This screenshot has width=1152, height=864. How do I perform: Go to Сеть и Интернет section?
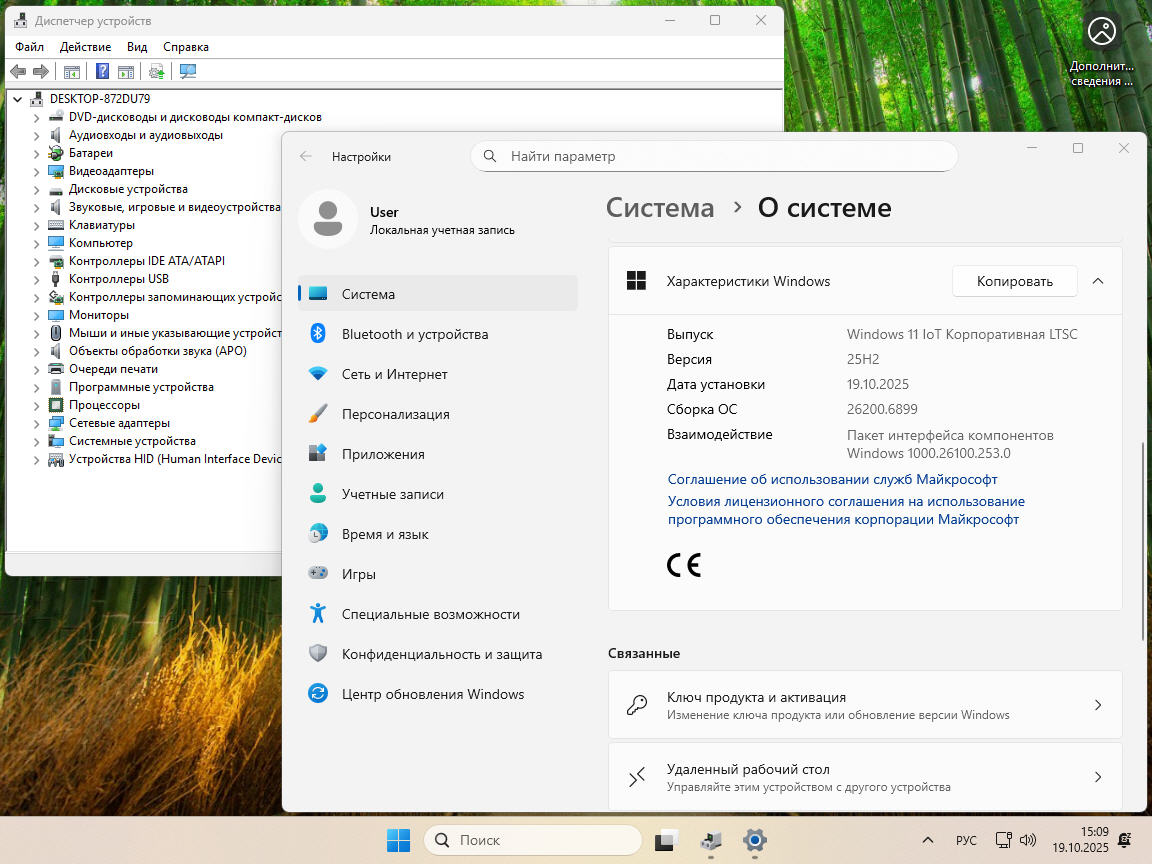tap(394, 374)
